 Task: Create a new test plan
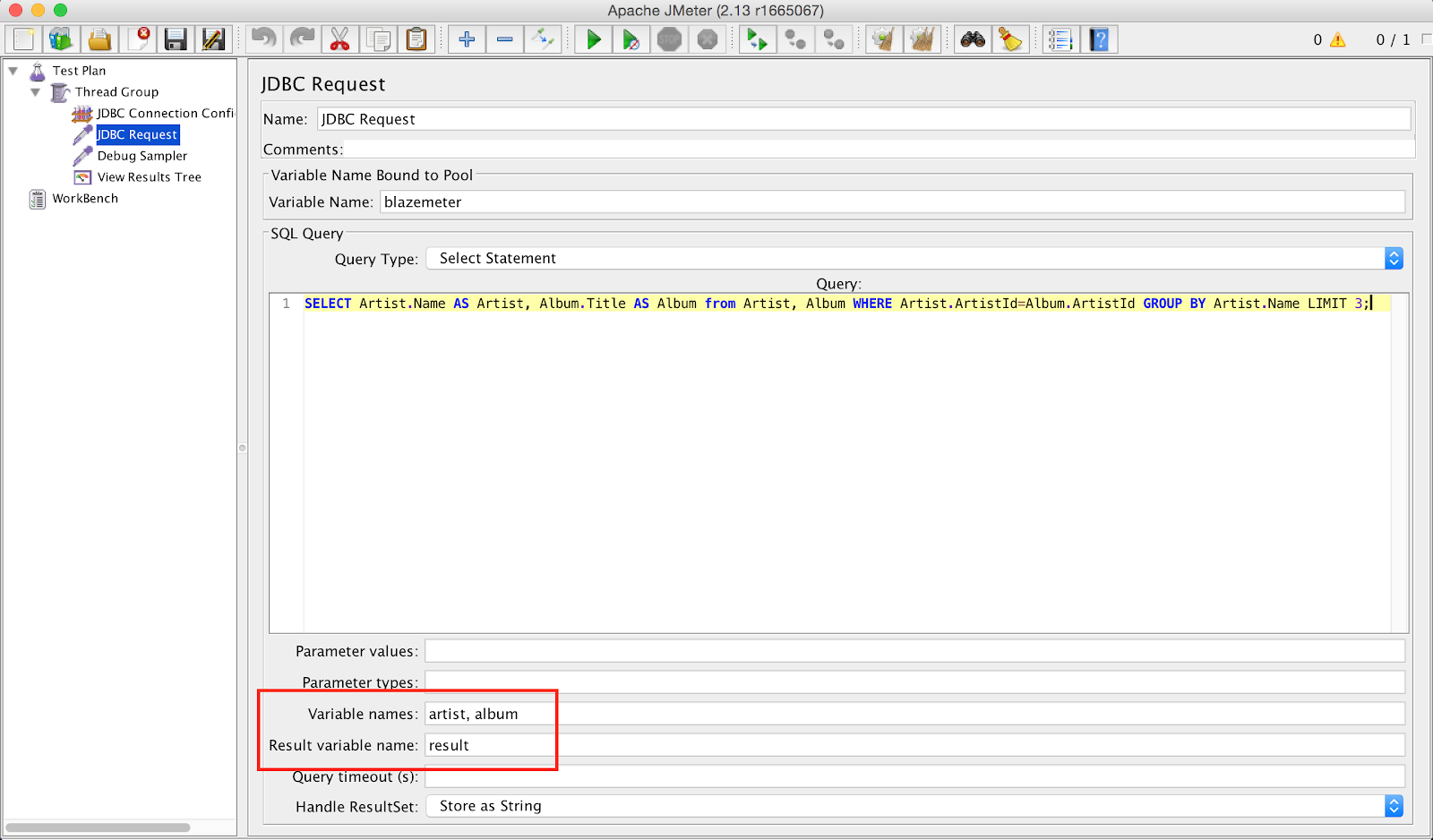(x=23, y=39)
